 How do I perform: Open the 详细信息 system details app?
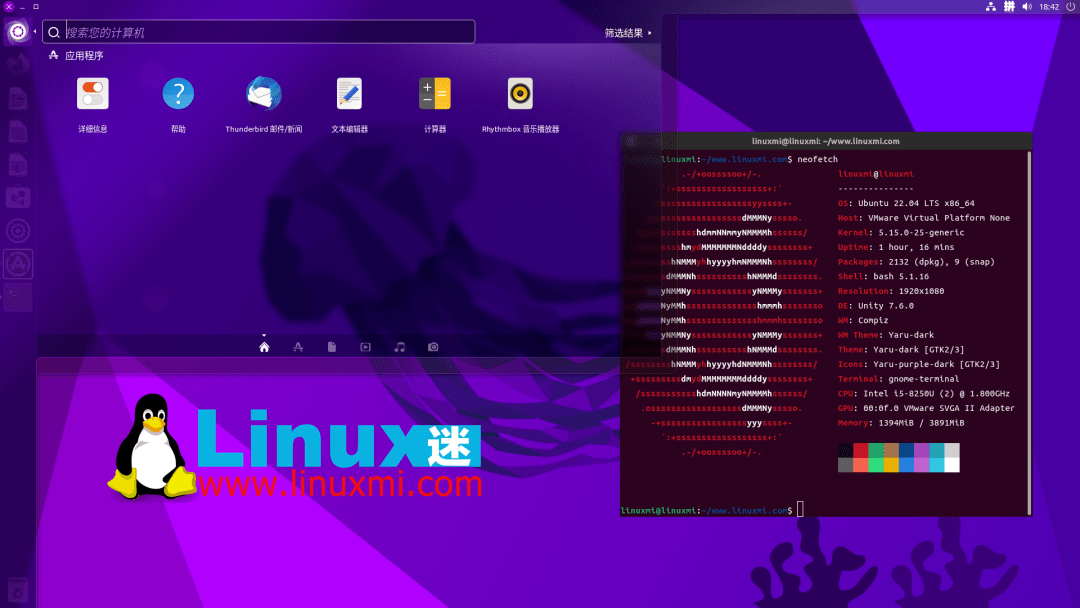click(x=93, y=93)
